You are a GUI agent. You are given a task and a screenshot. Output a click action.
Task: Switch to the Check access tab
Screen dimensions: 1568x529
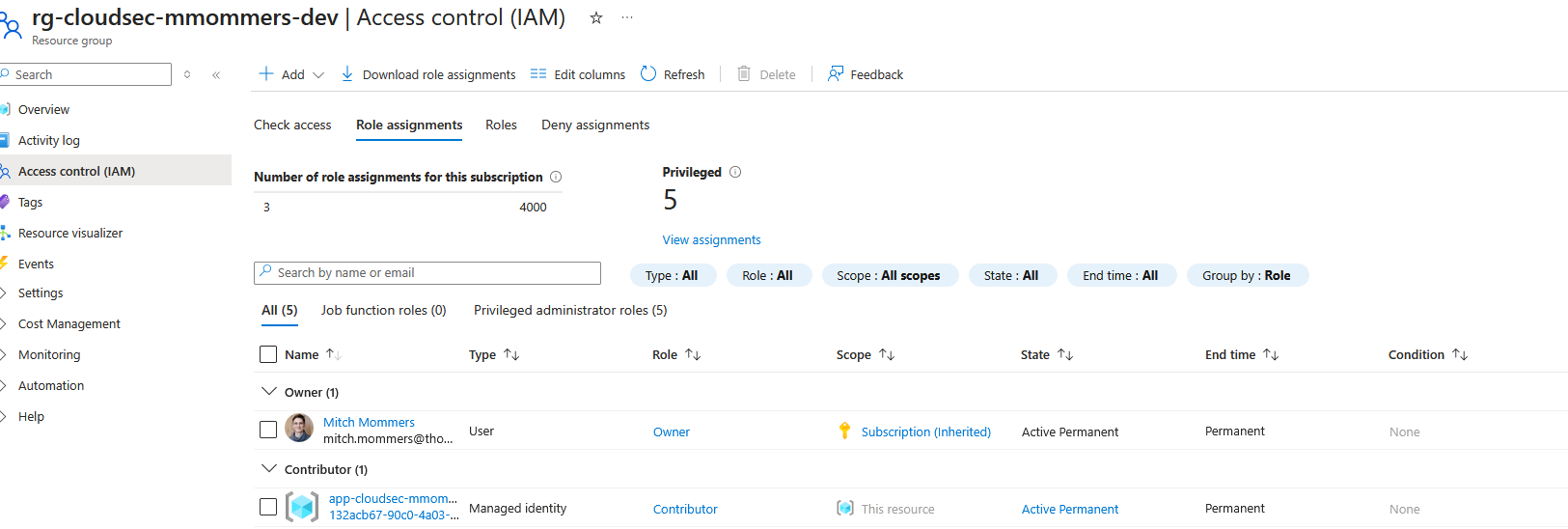[x=292, y=125]
